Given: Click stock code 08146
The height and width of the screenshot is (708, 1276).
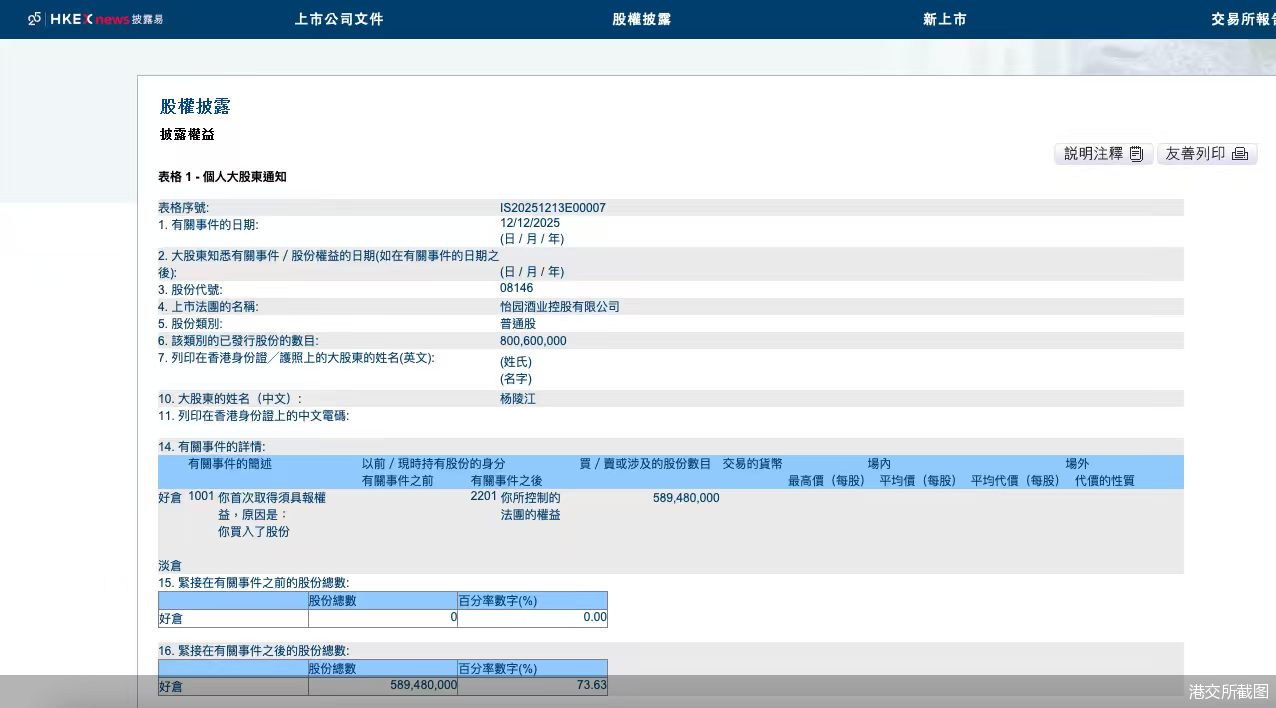Looking at the screenshot, I should coord(518,289).
